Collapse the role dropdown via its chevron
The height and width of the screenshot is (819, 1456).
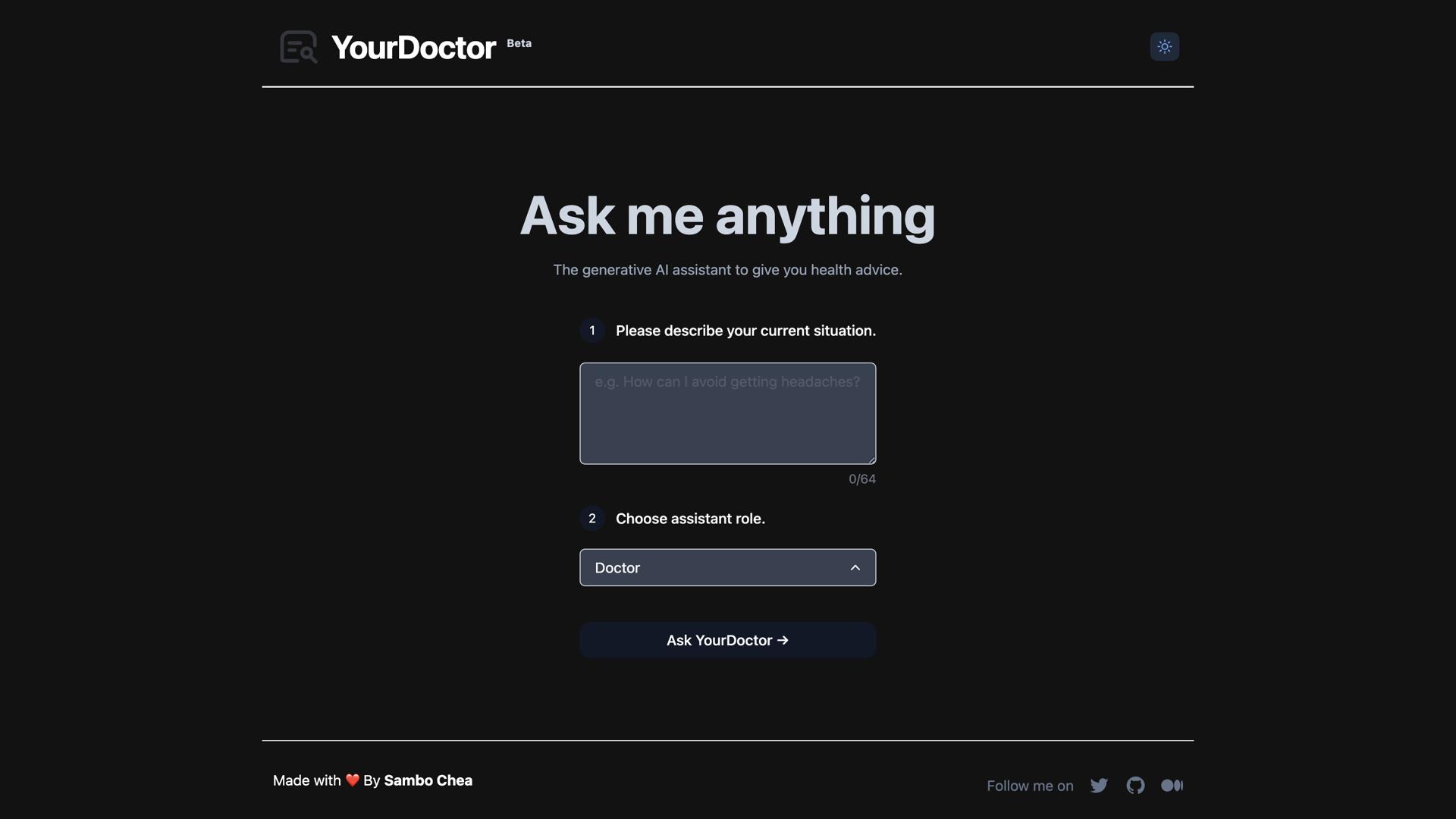(x=855, y=567)
